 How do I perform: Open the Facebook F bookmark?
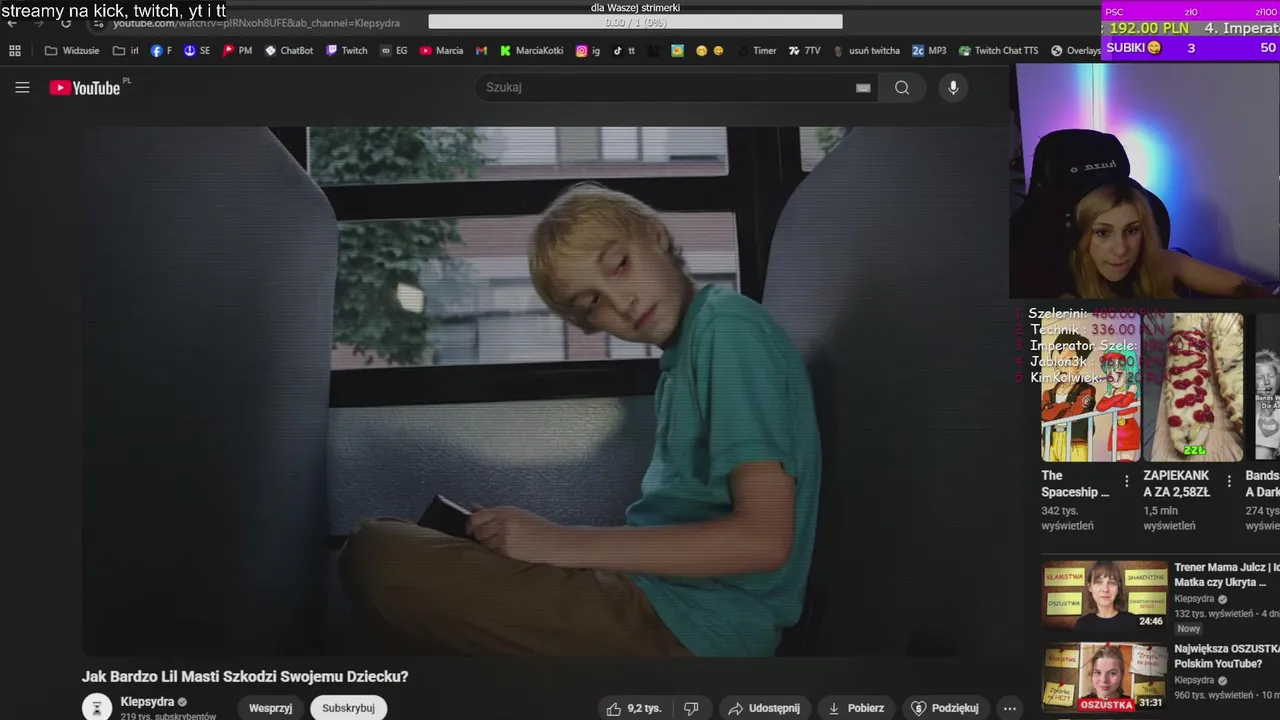coord(161,51)
